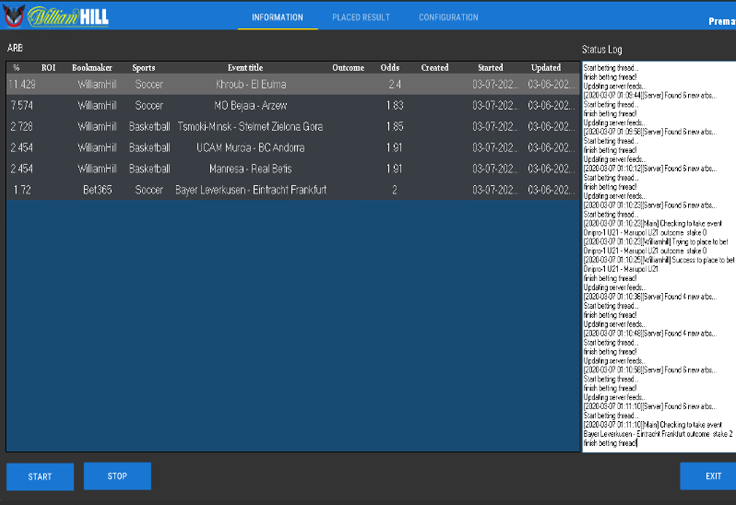Click the 7.574 percentage cell
Screen dimensions: 736x505
click(x=22, y=106)
